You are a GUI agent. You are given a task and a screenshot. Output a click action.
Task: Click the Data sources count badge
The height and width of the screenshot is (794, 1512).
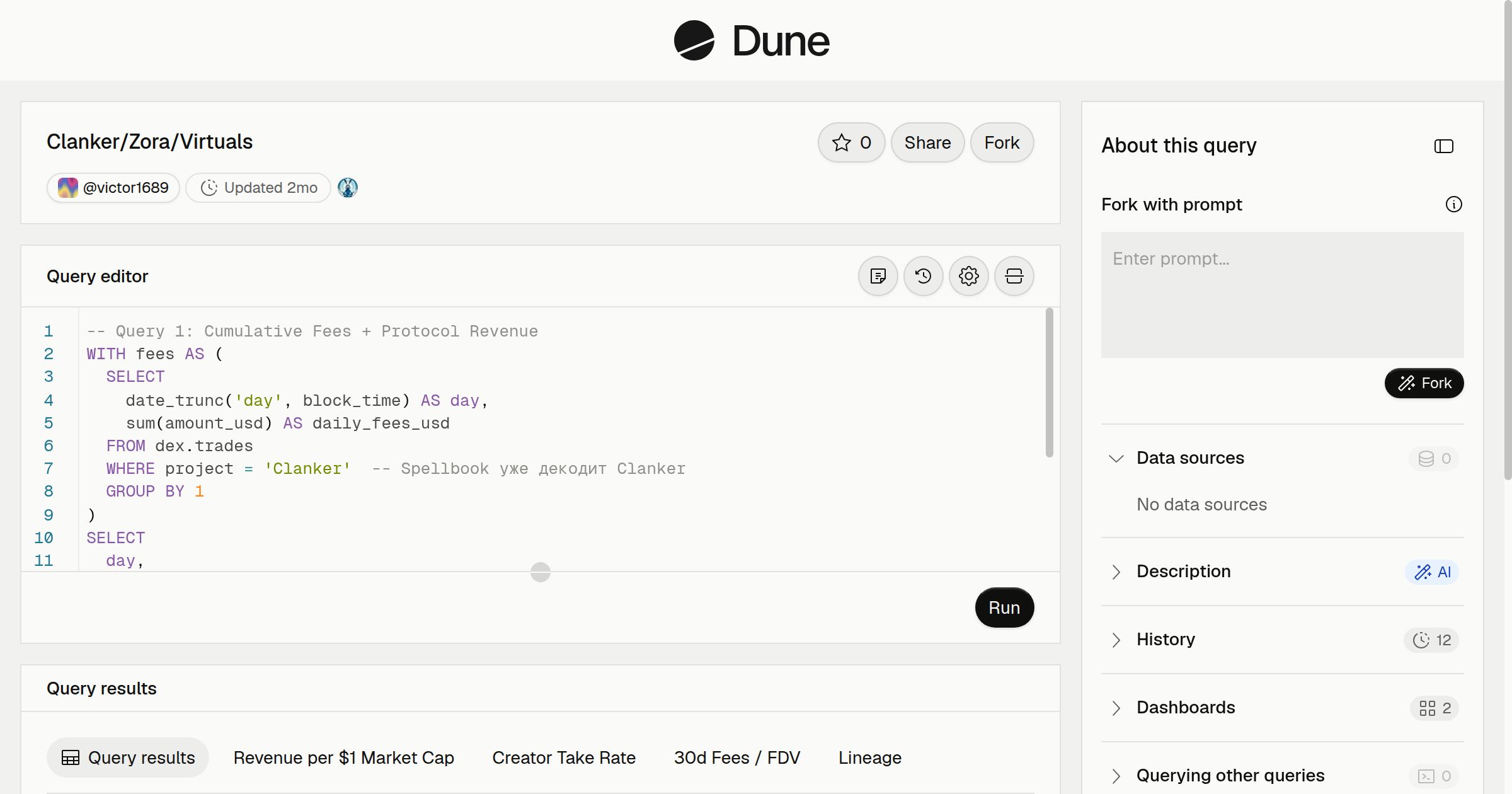tap(1434, 458)
